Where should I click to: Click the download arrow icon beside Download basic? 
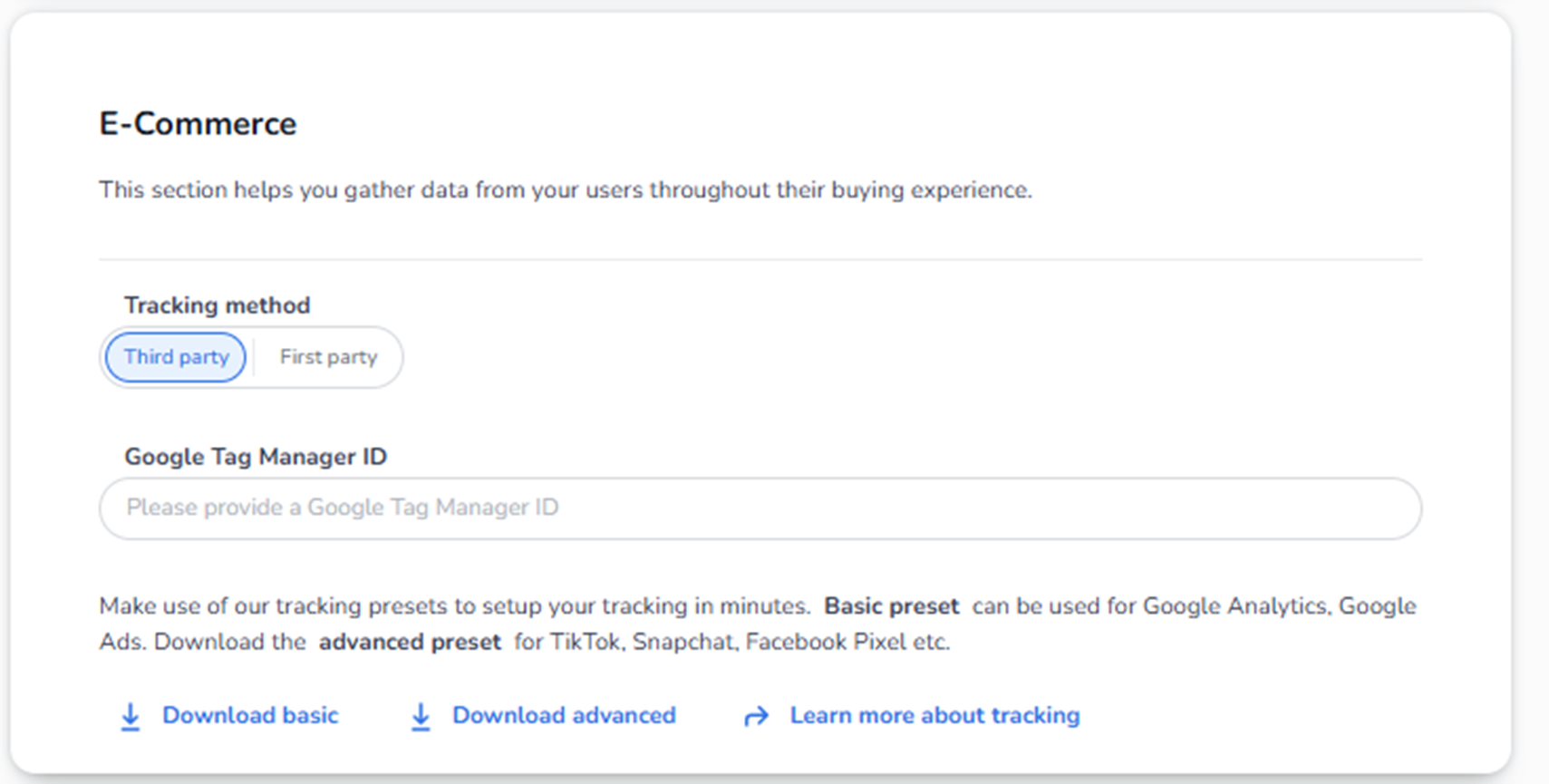pos(131,716)
